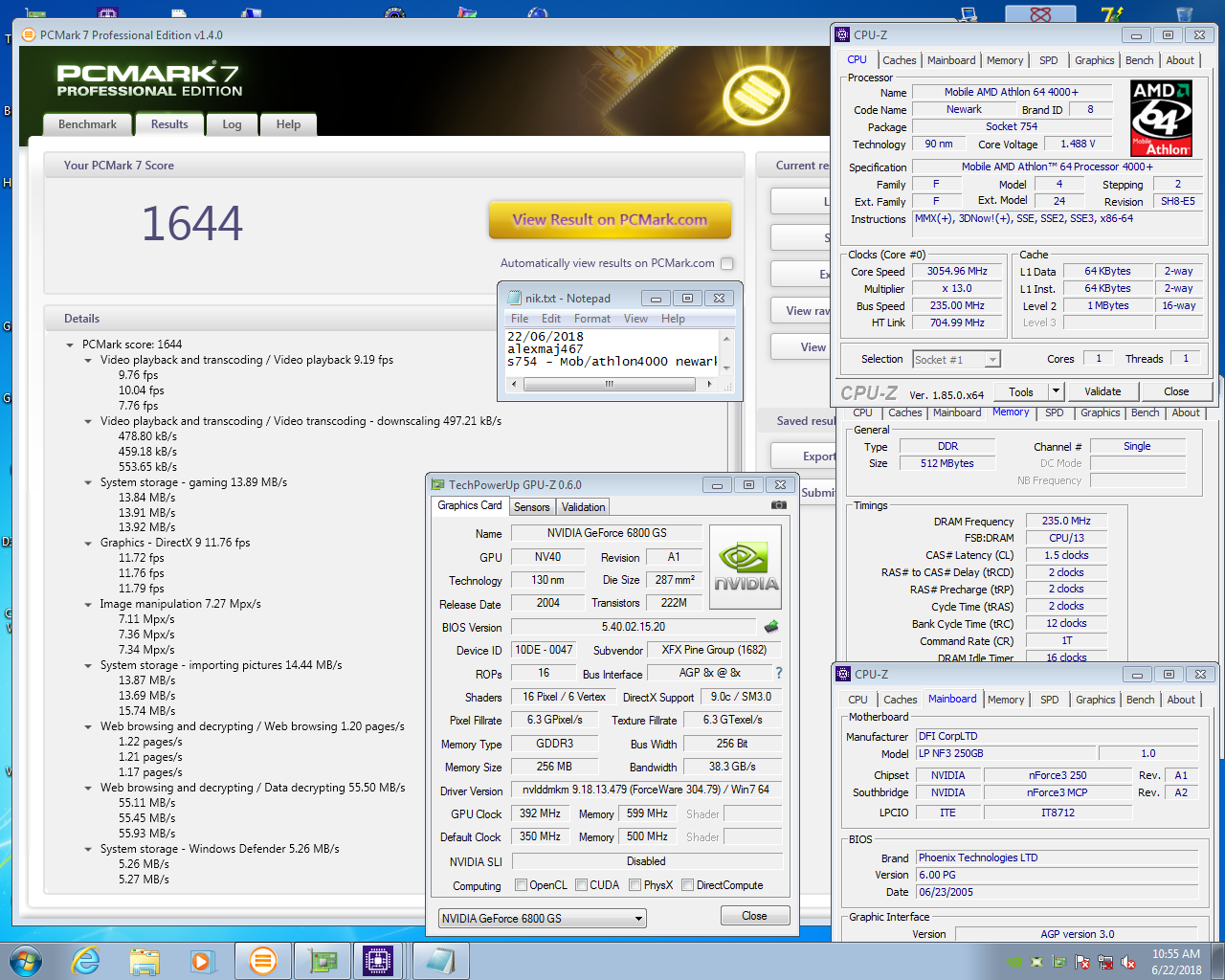Click the volume muted tray icon
1225x980 pixels.
(x=1128, y=962)
